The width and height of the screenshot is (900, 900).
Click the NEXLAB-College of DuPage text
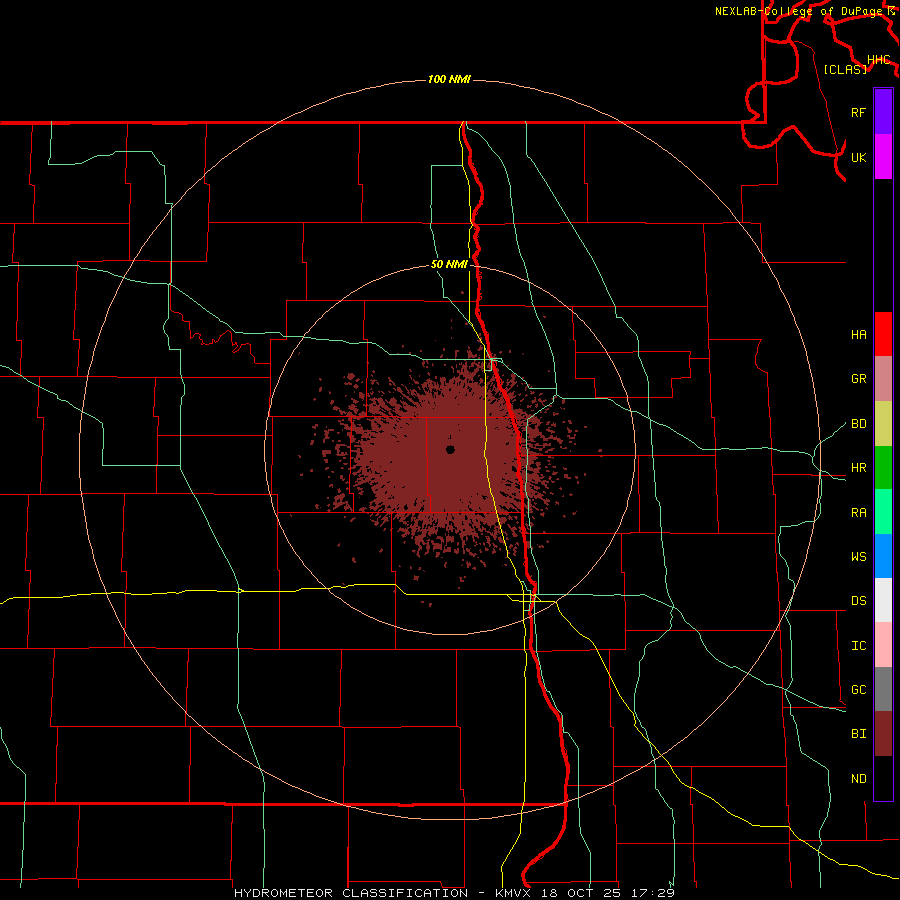click(798, 11)
